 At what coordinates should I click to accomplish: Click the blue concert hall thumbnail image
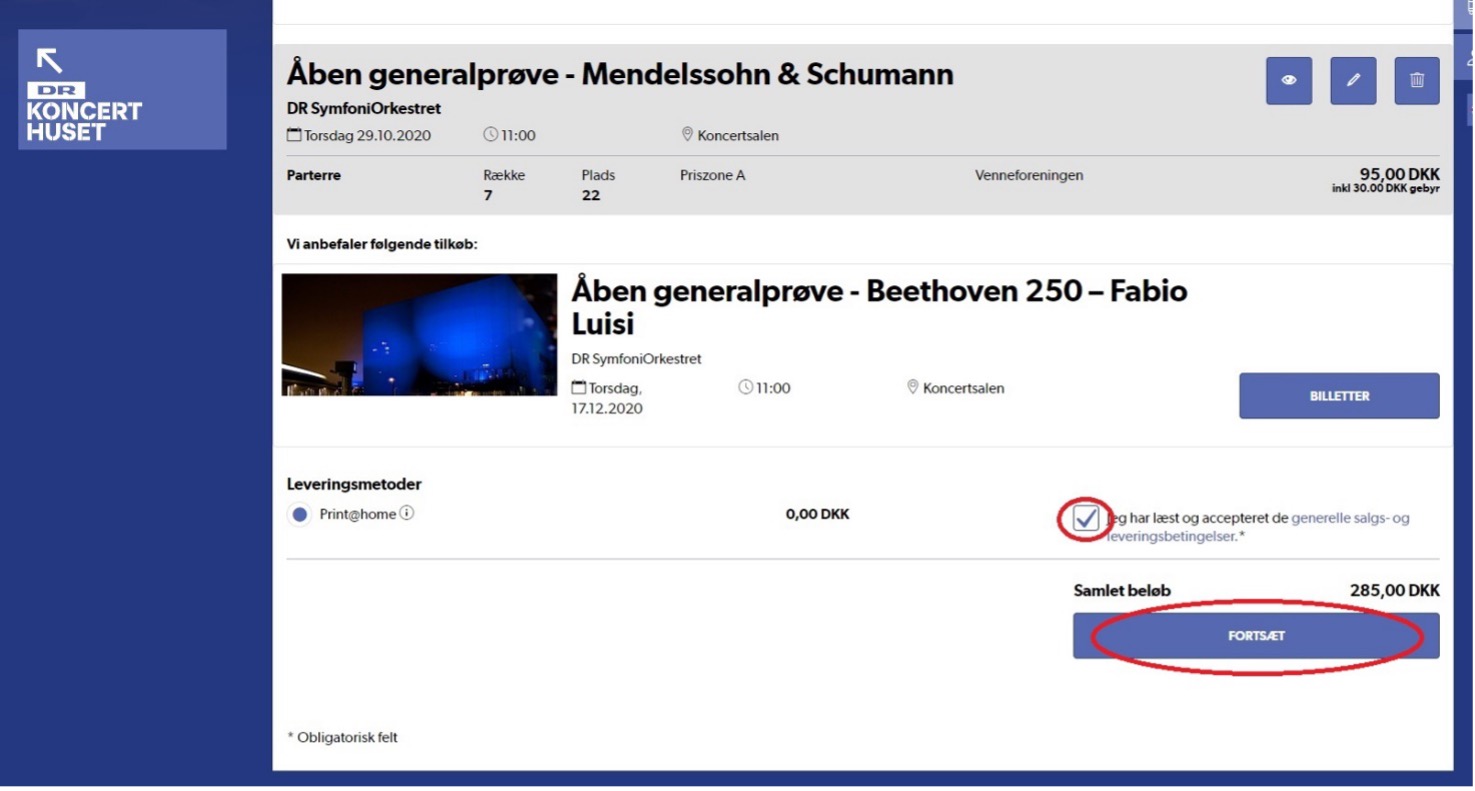[419, 335]
